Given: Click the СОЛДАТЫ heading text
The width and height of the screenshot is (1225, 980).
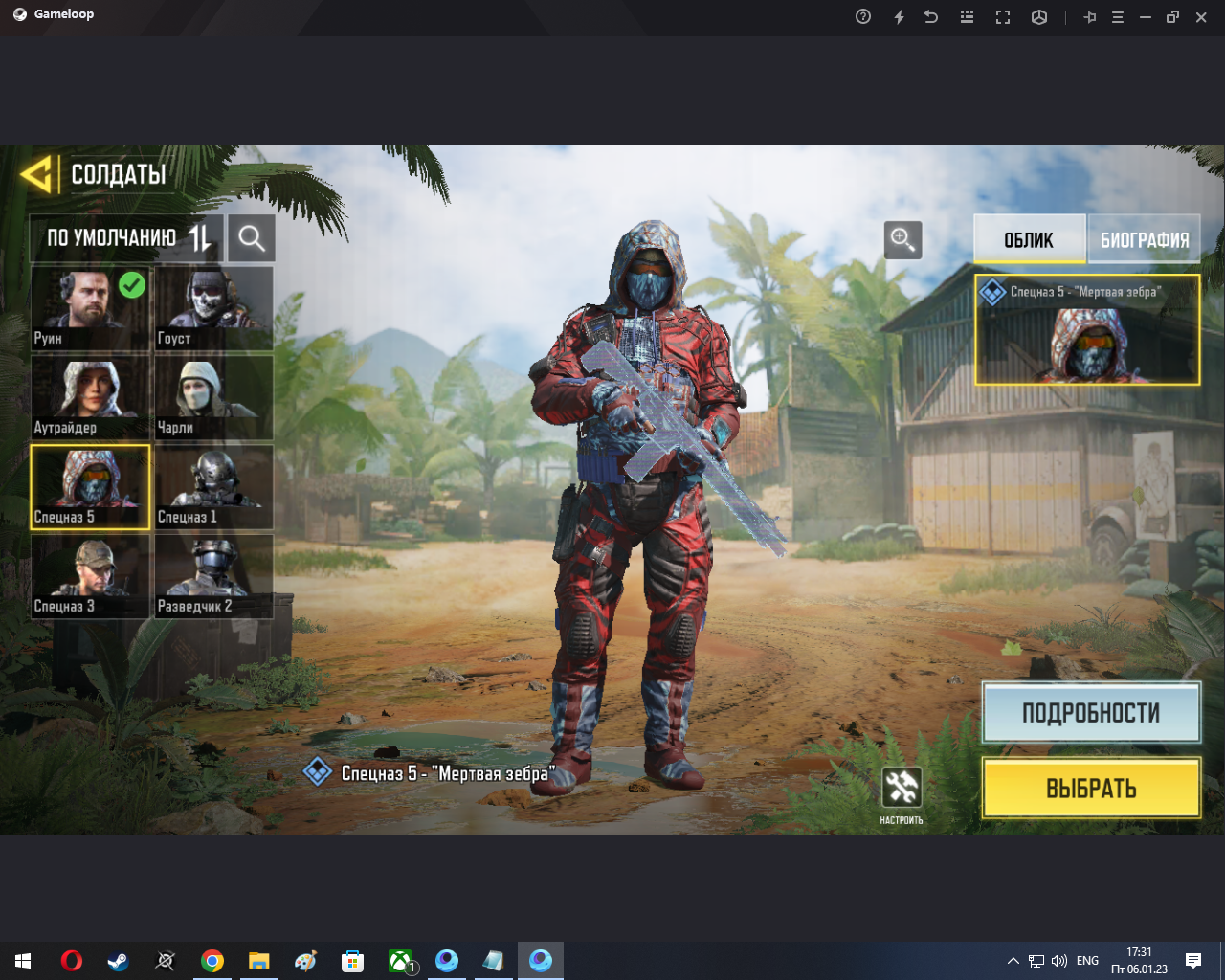Looking at the screenshot, I should [119, 174].
